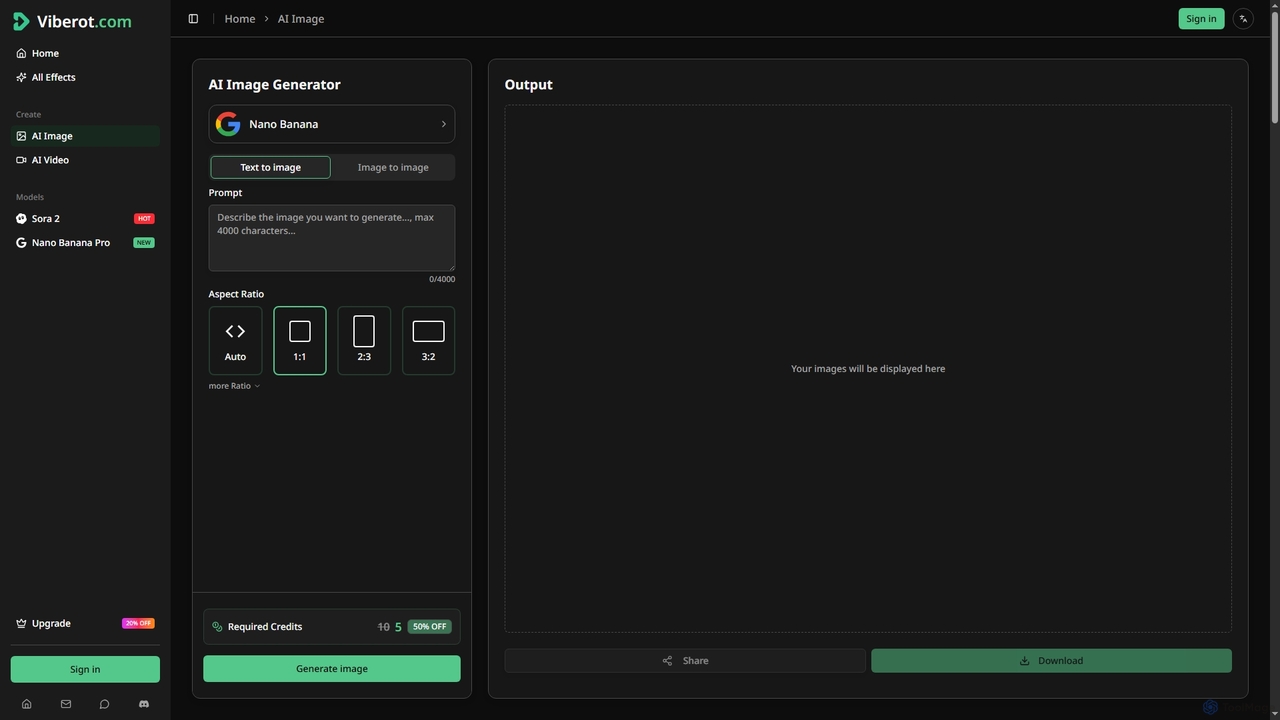This screenshot has width=1280, height=720.
Task: Click the Required Credits label
Action: [x=265, y=627]
